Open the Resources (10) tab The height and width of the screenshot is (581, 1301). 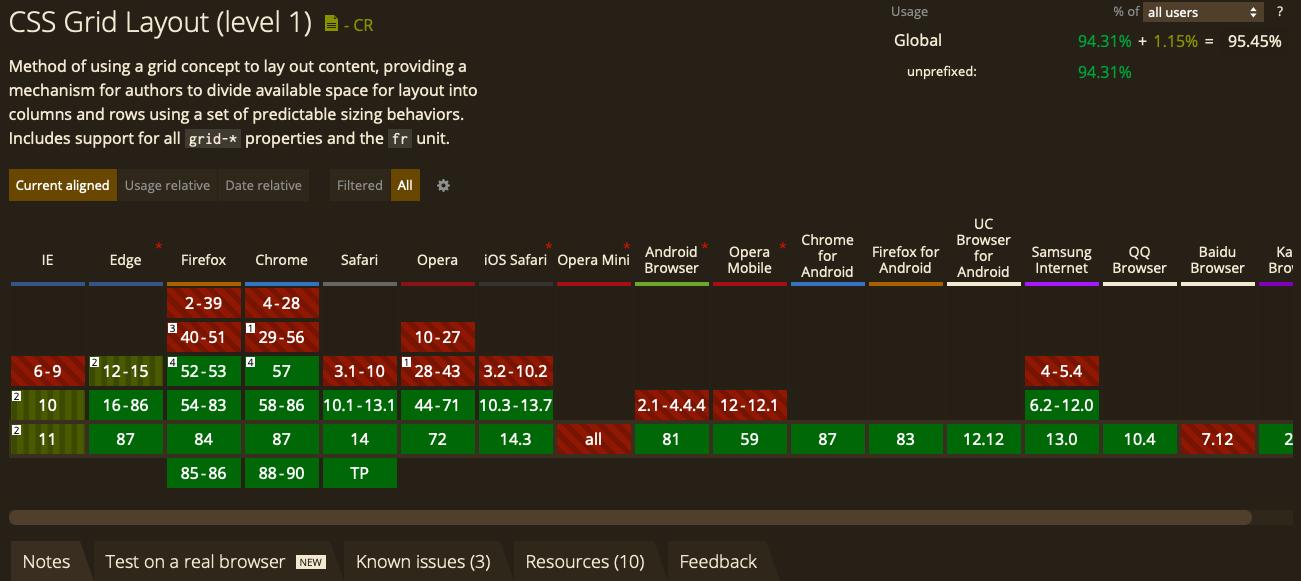(x=585, y=561)
